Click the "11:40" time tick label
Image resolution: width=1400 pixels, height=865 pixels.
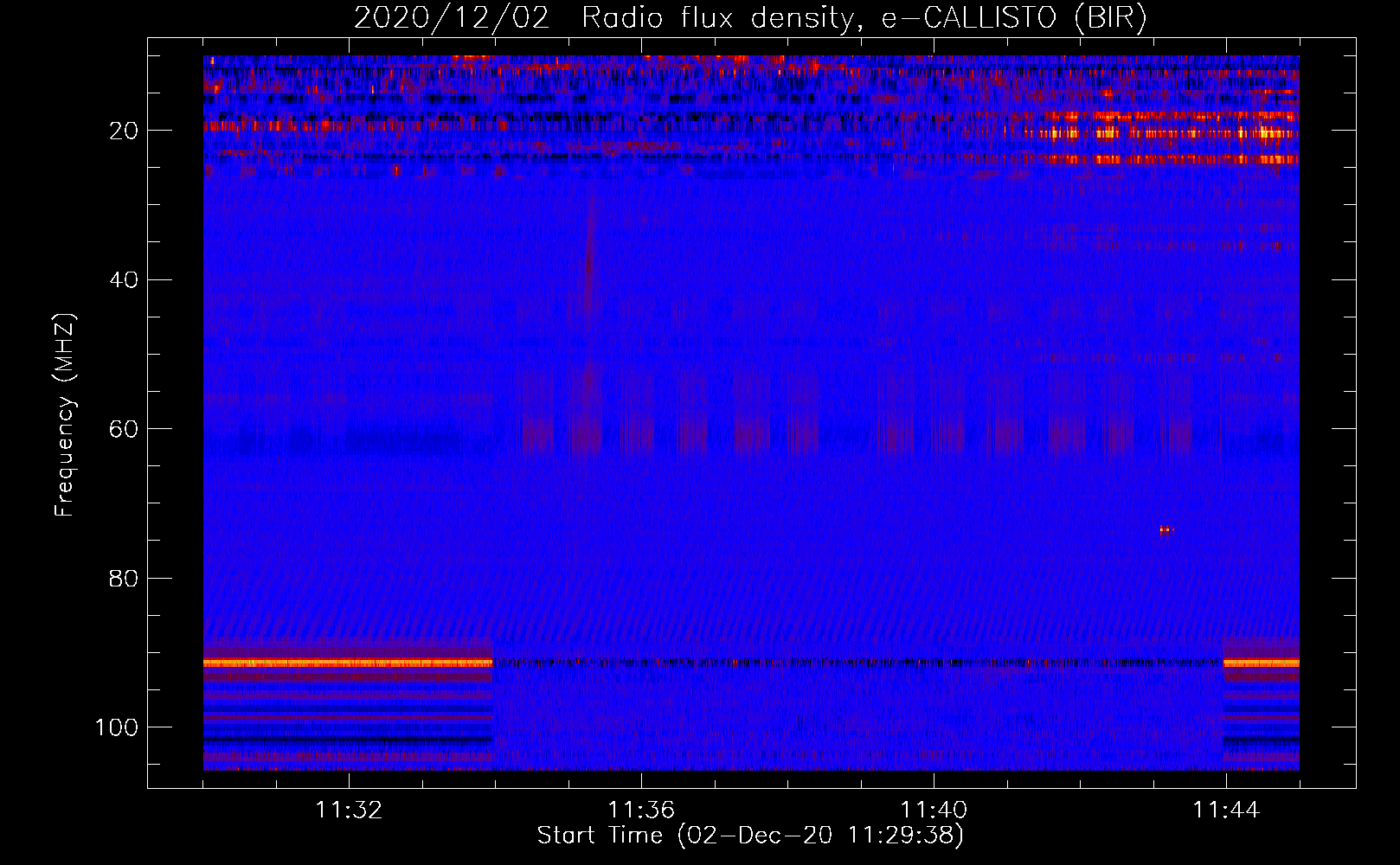coord(934,811)
